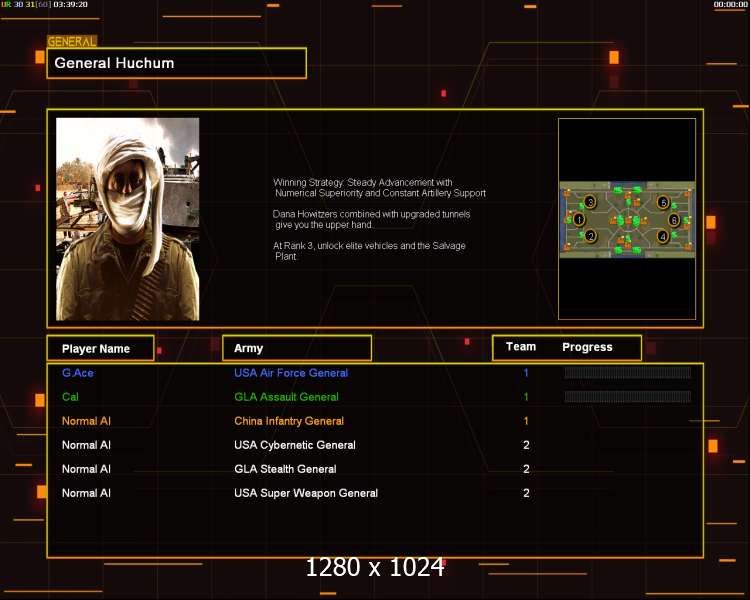Click USA Air Force General army entry

[x=291, y=373]
